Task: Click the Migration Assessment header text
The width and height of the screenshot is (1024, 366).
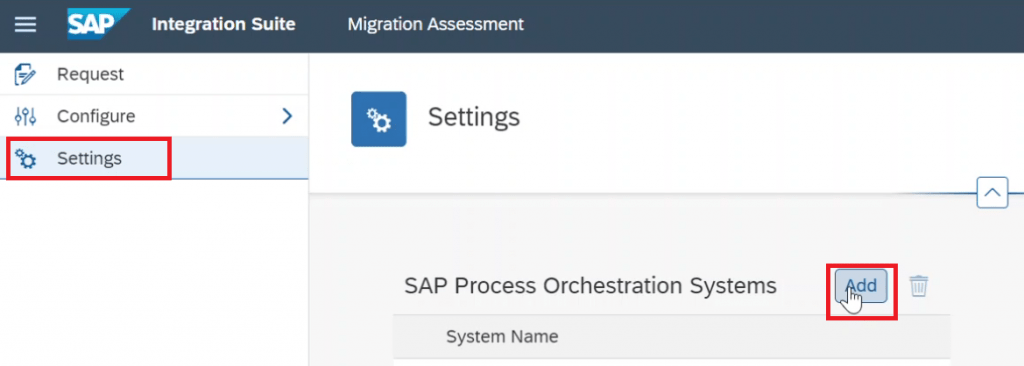Action: coord(436,24)
